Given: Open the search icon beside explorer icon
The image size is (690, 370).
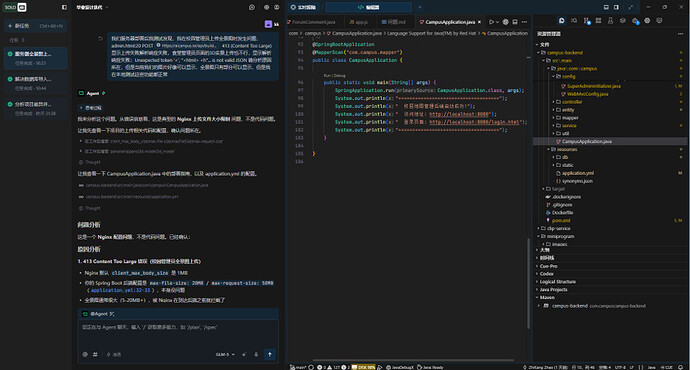Looking at the screenshot, I should (x=574, y=21).
